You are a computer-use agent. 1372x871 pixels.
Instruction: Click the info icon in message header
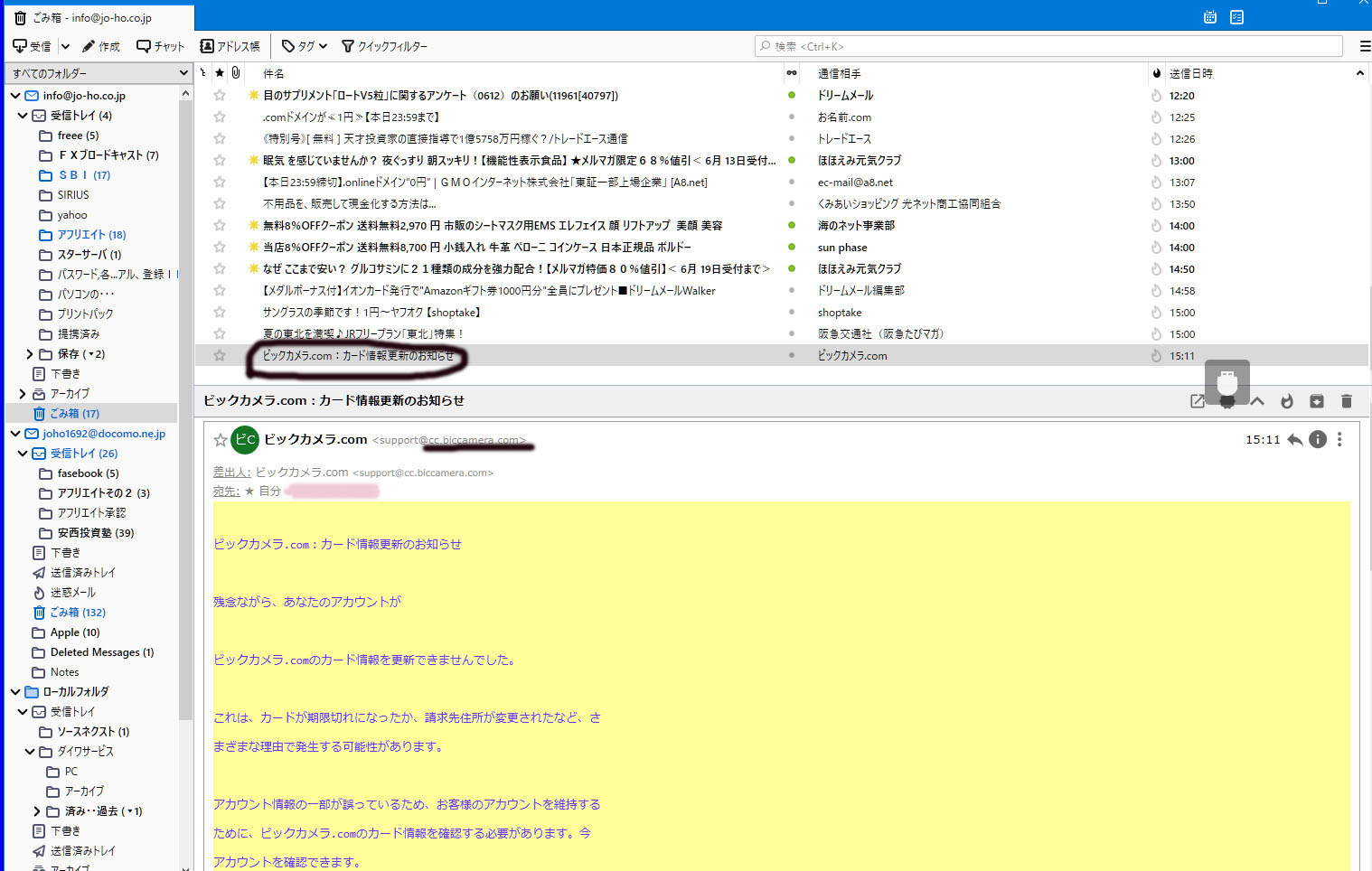click(1318, 440)
